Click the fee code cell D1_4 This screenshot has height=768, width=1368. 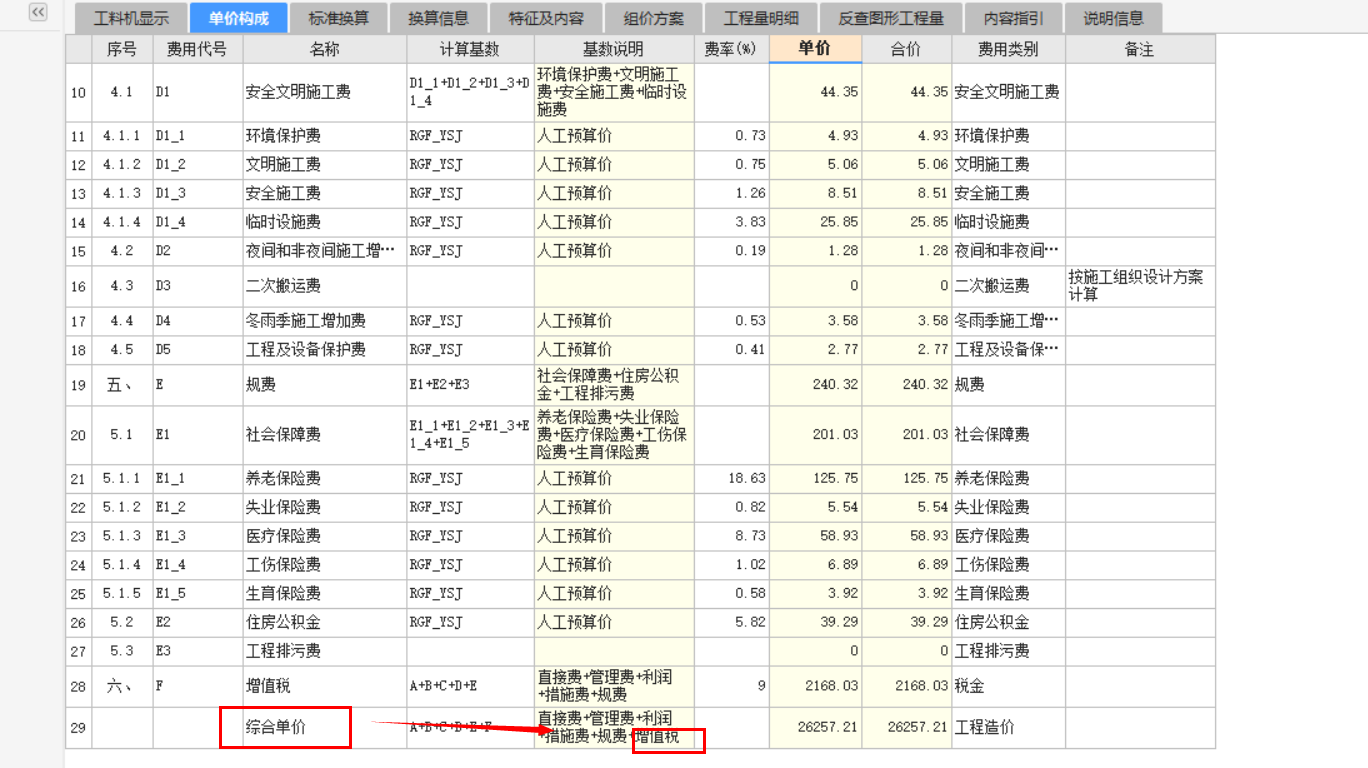197,222
